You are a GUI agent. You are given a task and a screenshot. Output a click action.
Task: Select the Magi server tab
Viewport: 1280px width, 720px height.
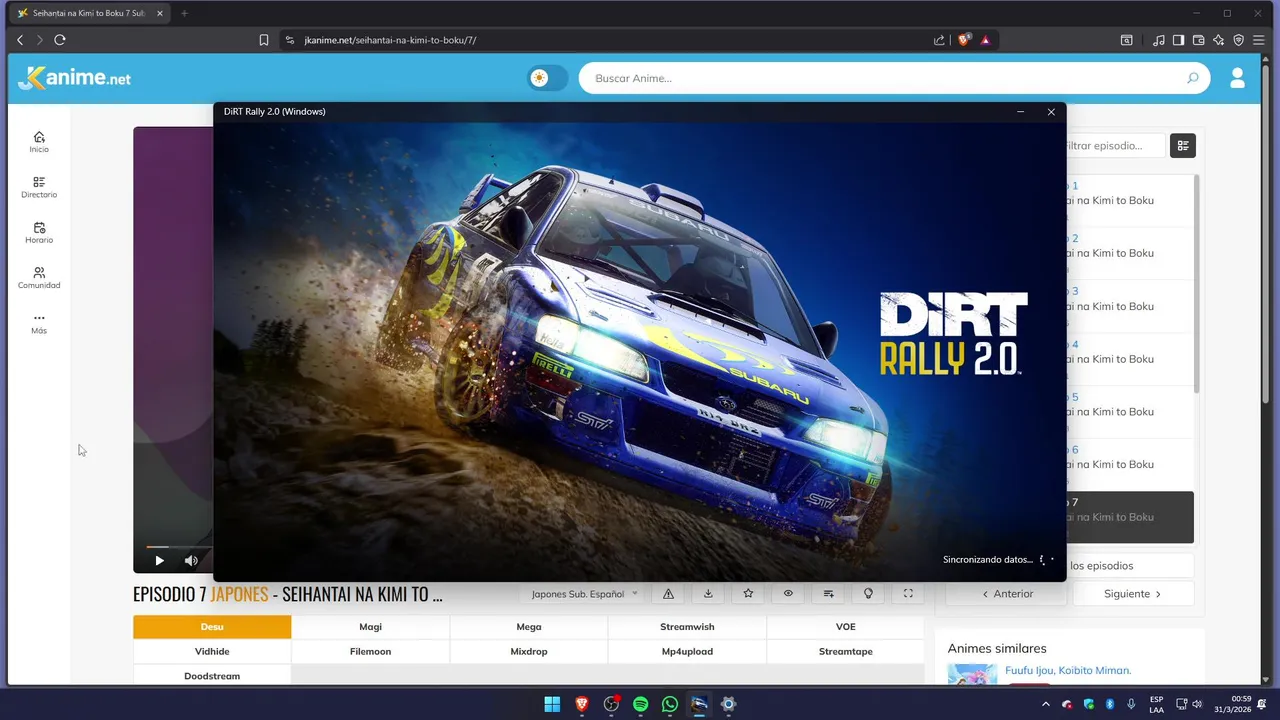[x=370, y=627]
